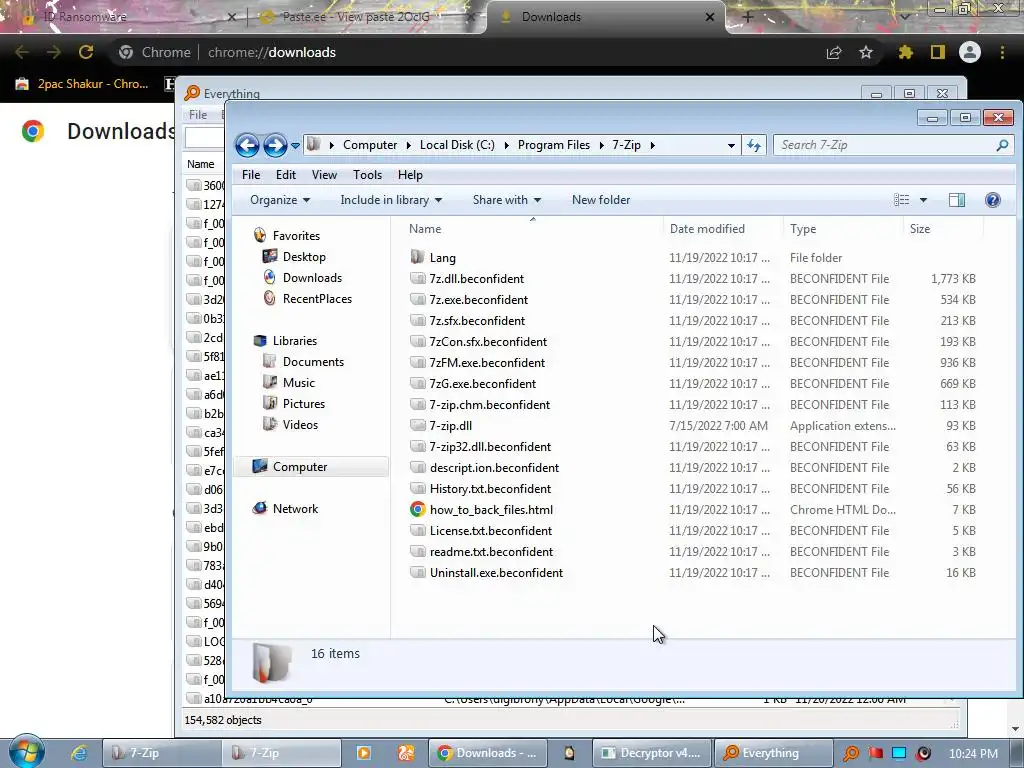Open the Tools menu in Explorer
Screen dimensions: 1024x768
(367, 175)
